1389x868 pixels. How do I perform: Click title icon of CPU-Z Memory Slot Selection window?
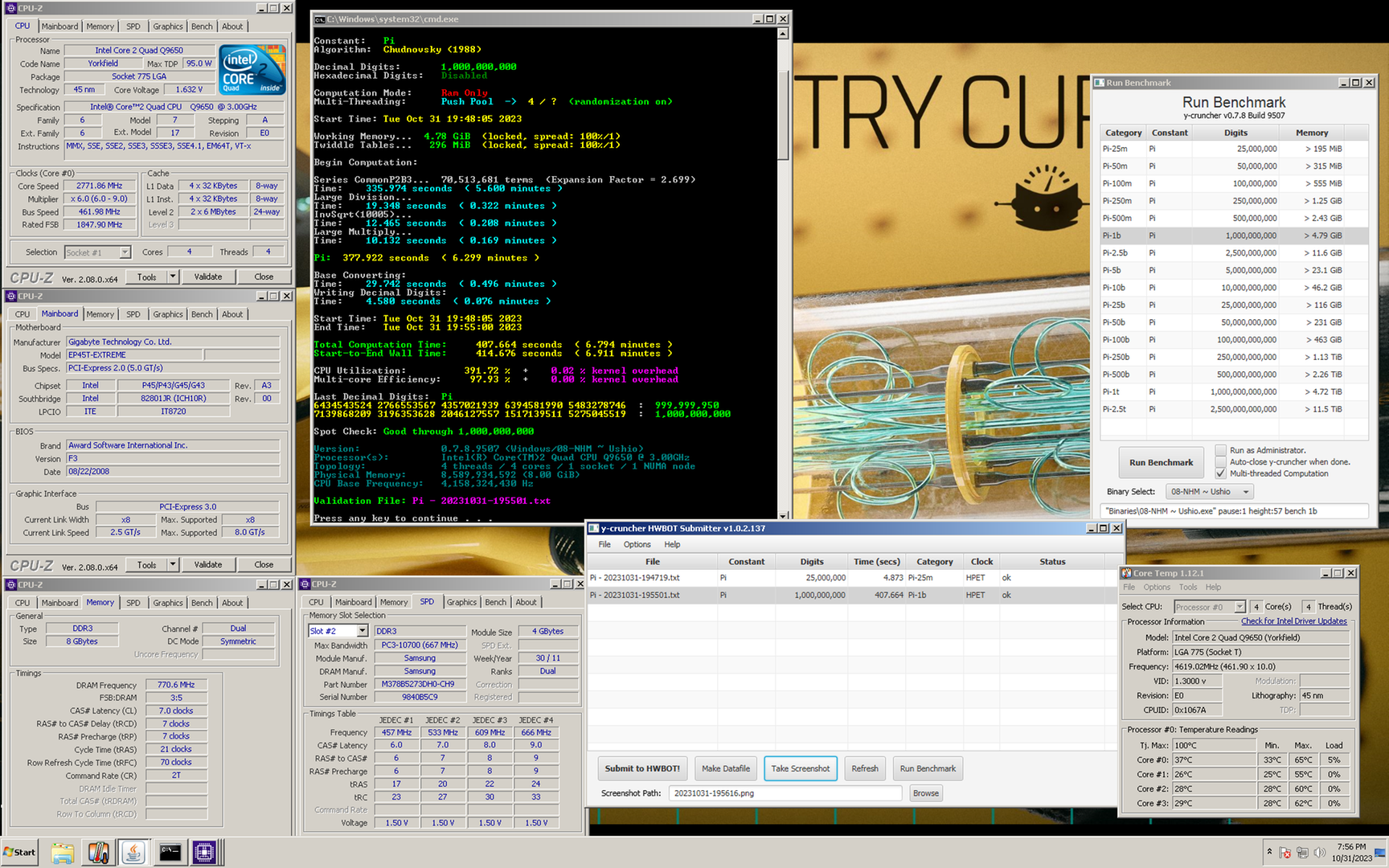point(305,583)
